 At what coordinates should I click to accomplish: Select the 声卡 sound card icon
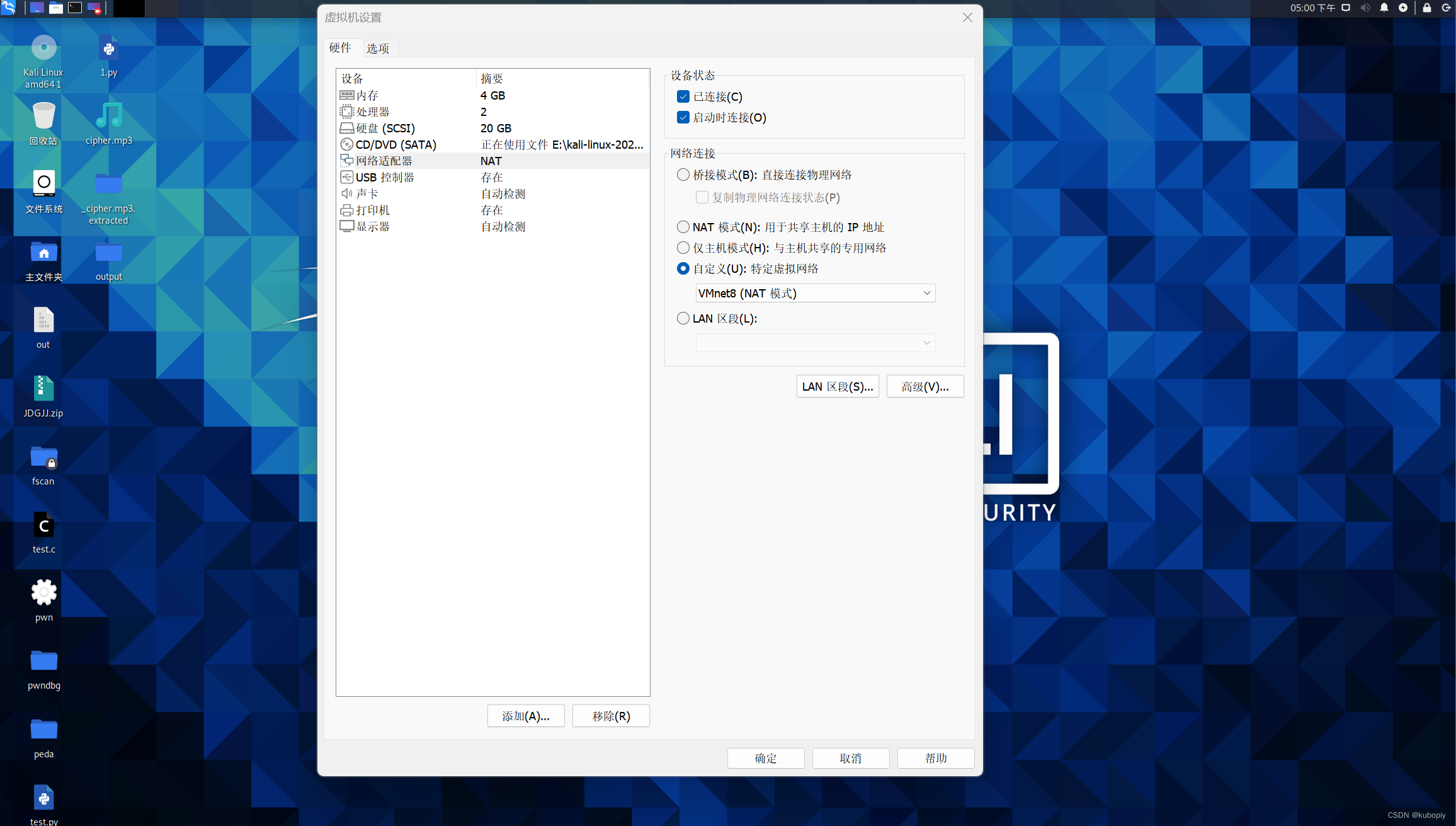click(x=346, y=193)
